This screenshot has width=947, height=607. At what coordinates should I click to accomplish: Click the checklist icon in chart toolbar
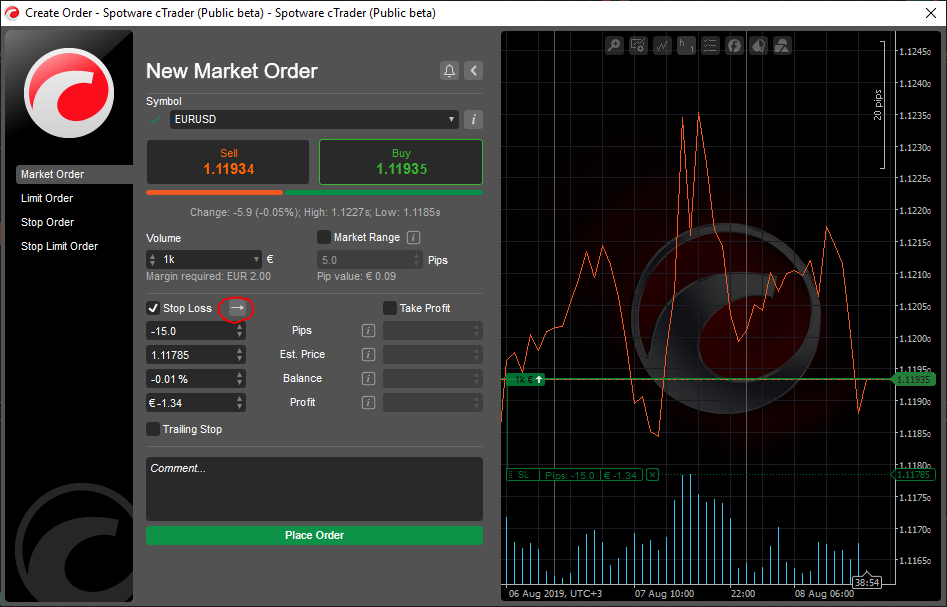point(710,45)
